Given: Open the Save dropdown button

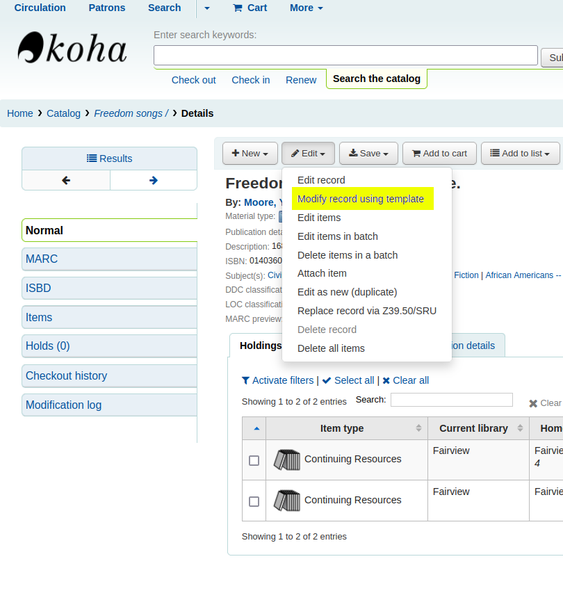Looking at the screenshot, I should click(x=369, y=153).
